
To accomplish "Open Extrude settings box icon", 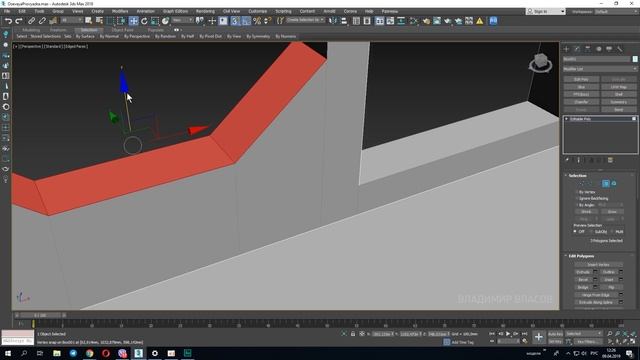I will [x=595, y=272].
